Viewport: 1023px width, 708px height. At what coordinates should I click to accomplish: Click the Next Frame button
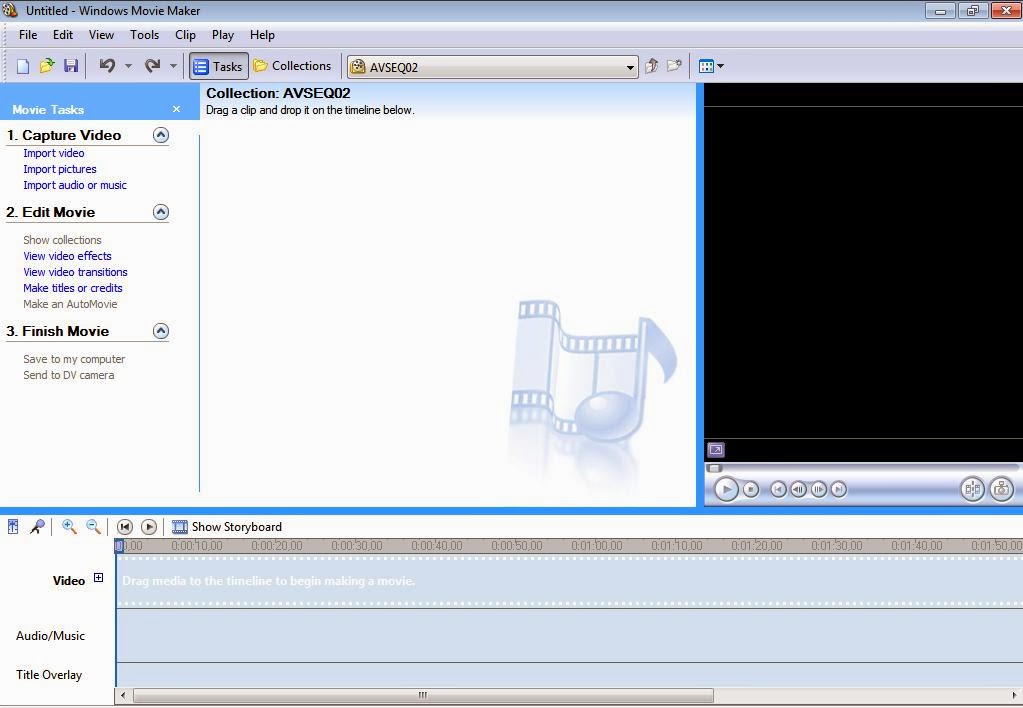pyautogui.click(x=818, y=489)
